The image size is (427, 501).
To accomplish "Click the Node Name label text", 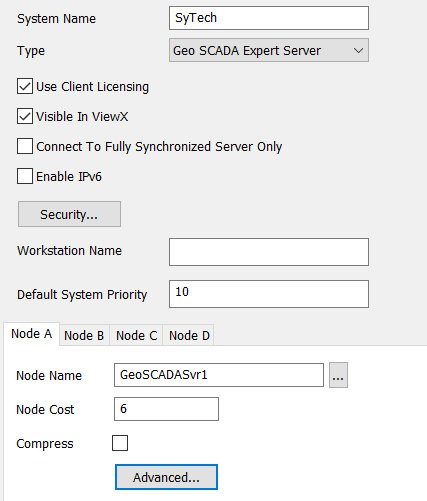I will (49, 376).
